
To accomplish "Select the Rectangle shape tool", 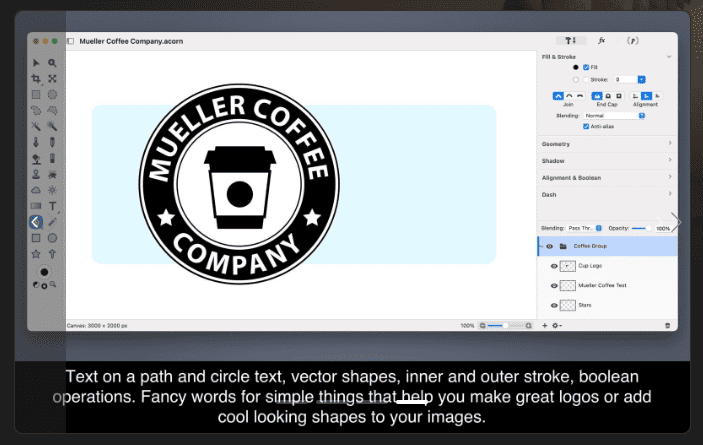I will pos(36,238).
